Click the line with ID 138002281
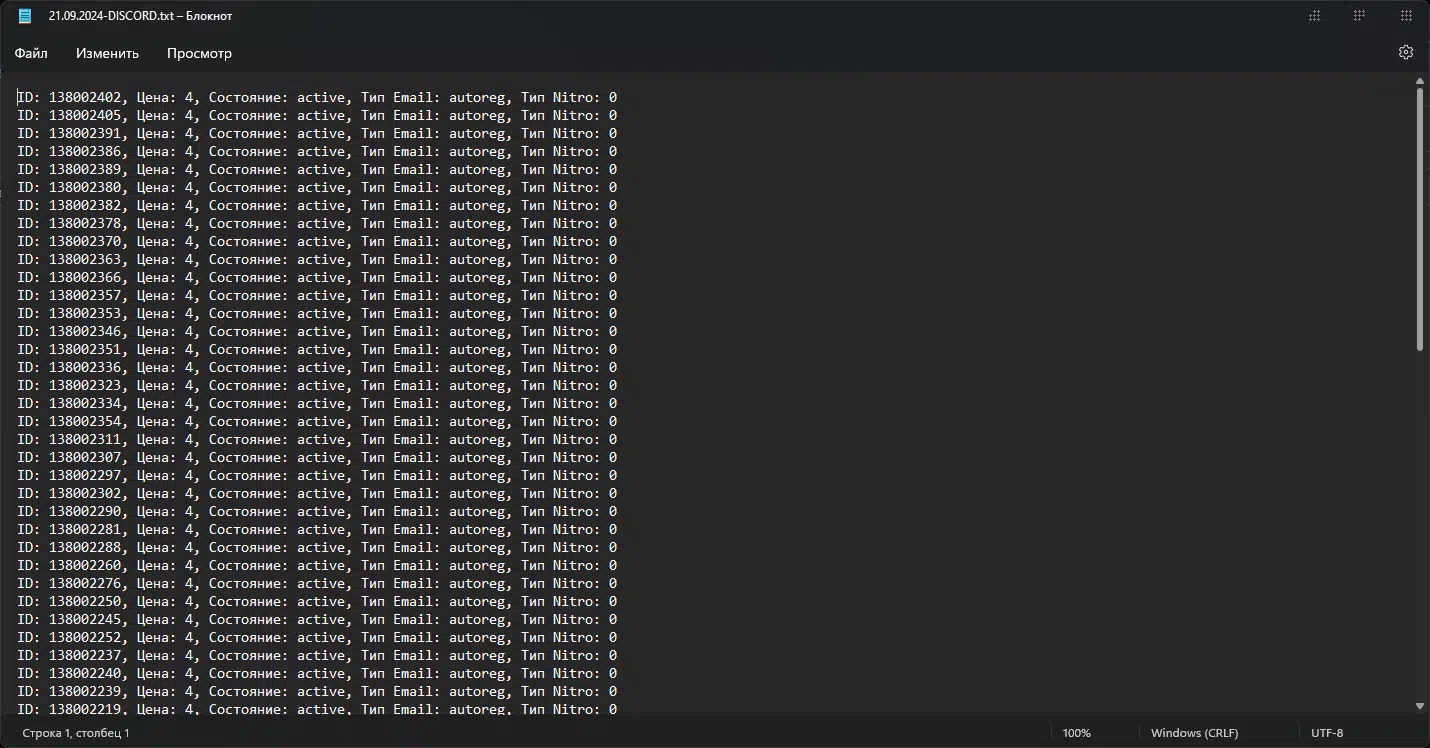The width and height of the screenshot is (1430, 748). (317, 529)
